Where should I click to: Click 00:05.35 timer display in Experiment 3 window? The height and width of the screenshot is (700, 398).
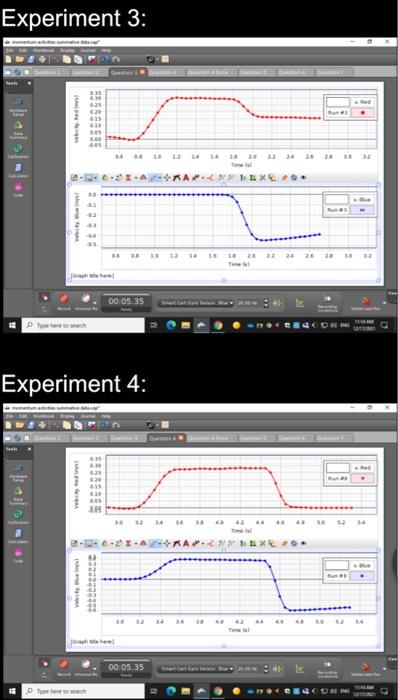(126, 302)
